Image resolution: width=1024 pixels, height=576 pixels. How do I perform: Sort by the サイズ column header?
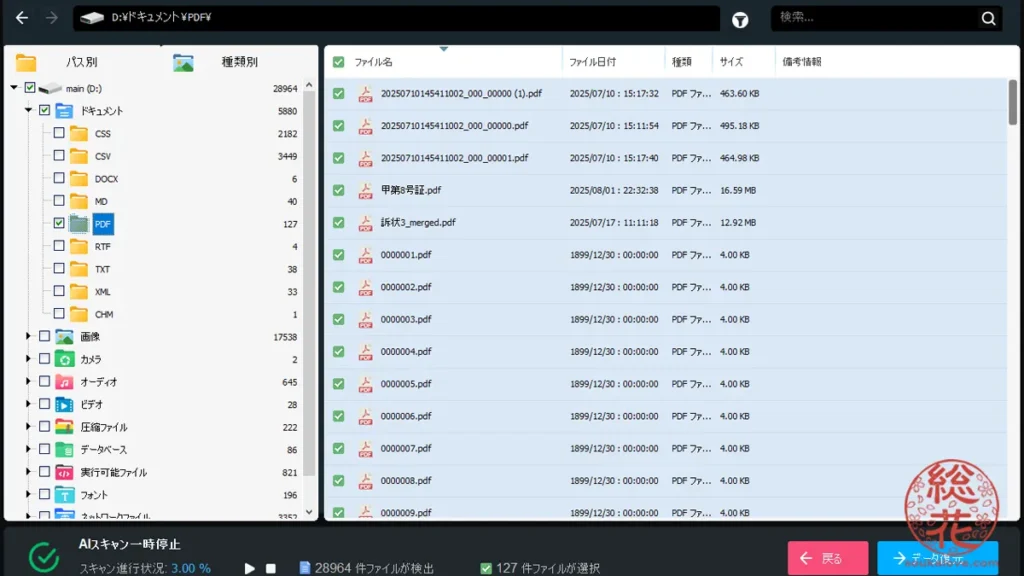pos(731,62)
